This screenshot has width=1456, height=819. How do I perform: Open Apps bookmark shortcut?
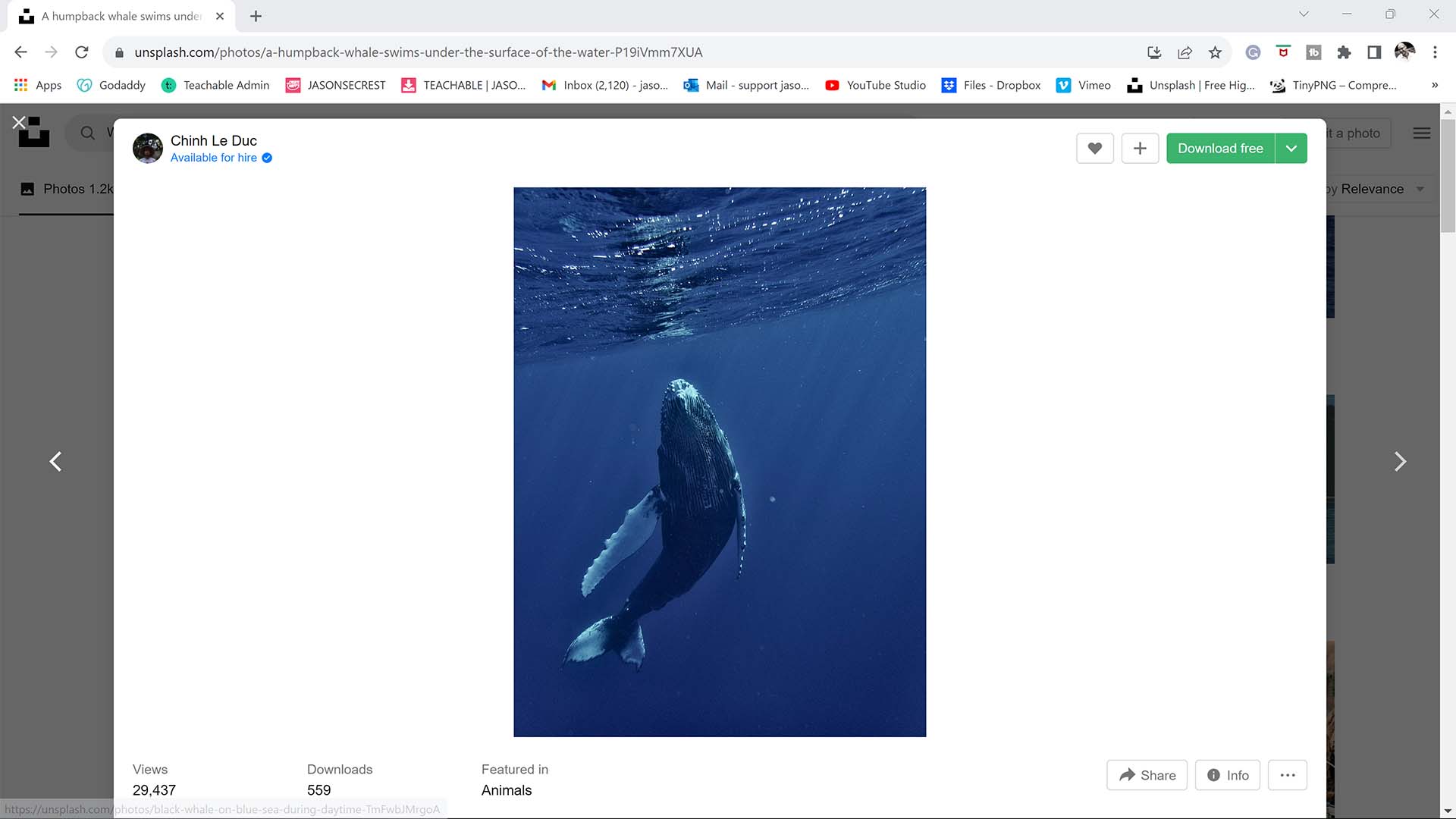(38, 85)
